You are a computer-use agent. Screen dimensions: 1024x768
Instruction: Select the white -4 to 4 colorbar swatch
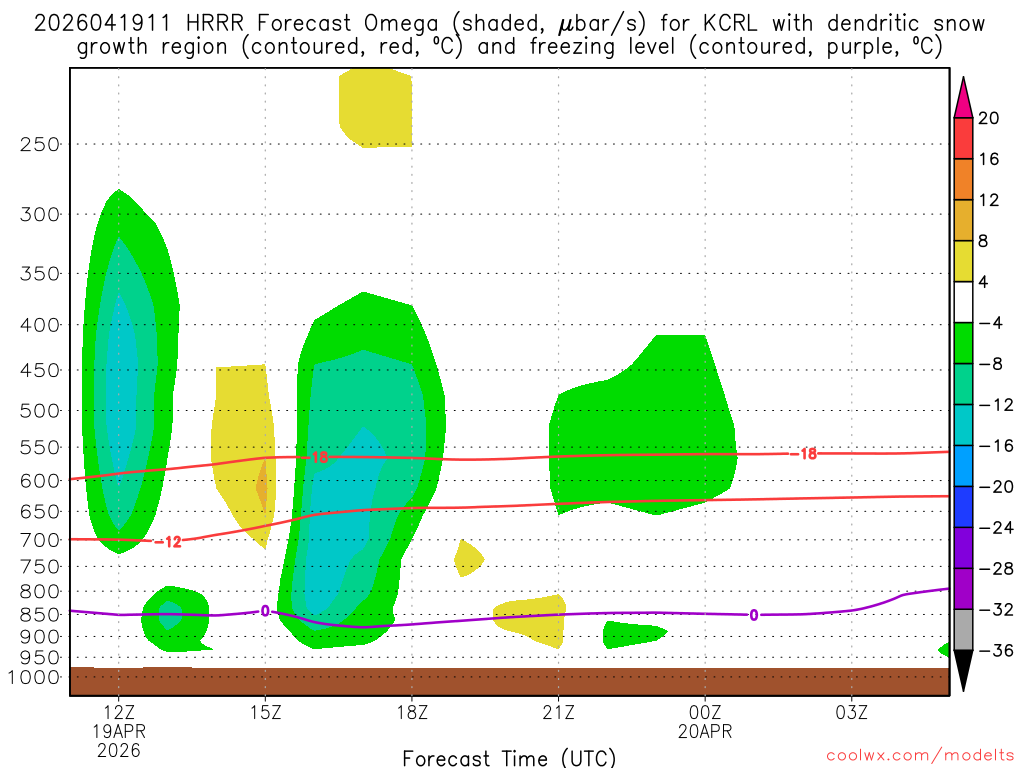[x=963, y=302]
